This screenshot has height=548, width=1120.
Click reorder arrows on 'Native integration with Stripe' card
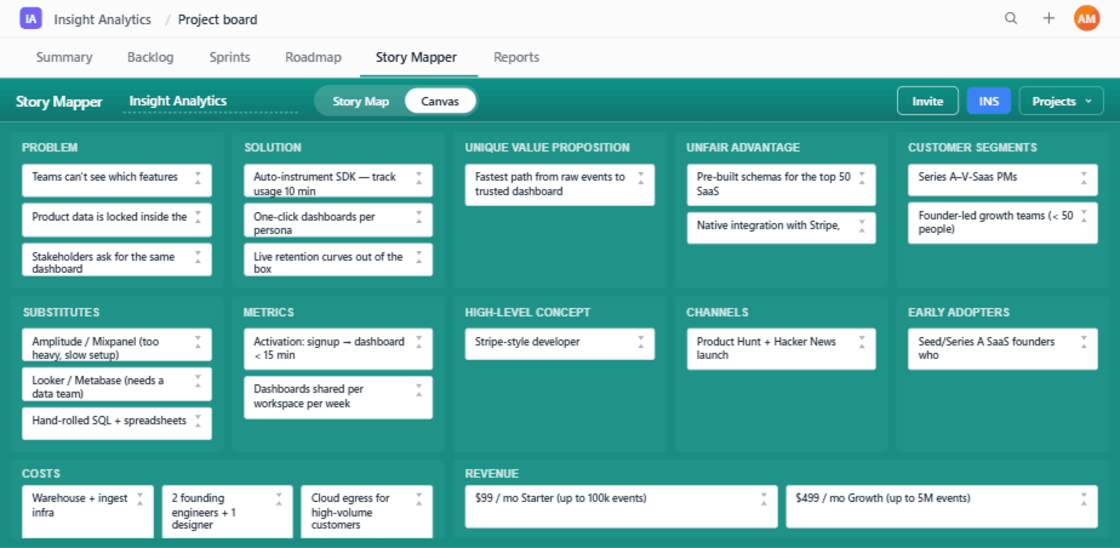click(862, 226)
